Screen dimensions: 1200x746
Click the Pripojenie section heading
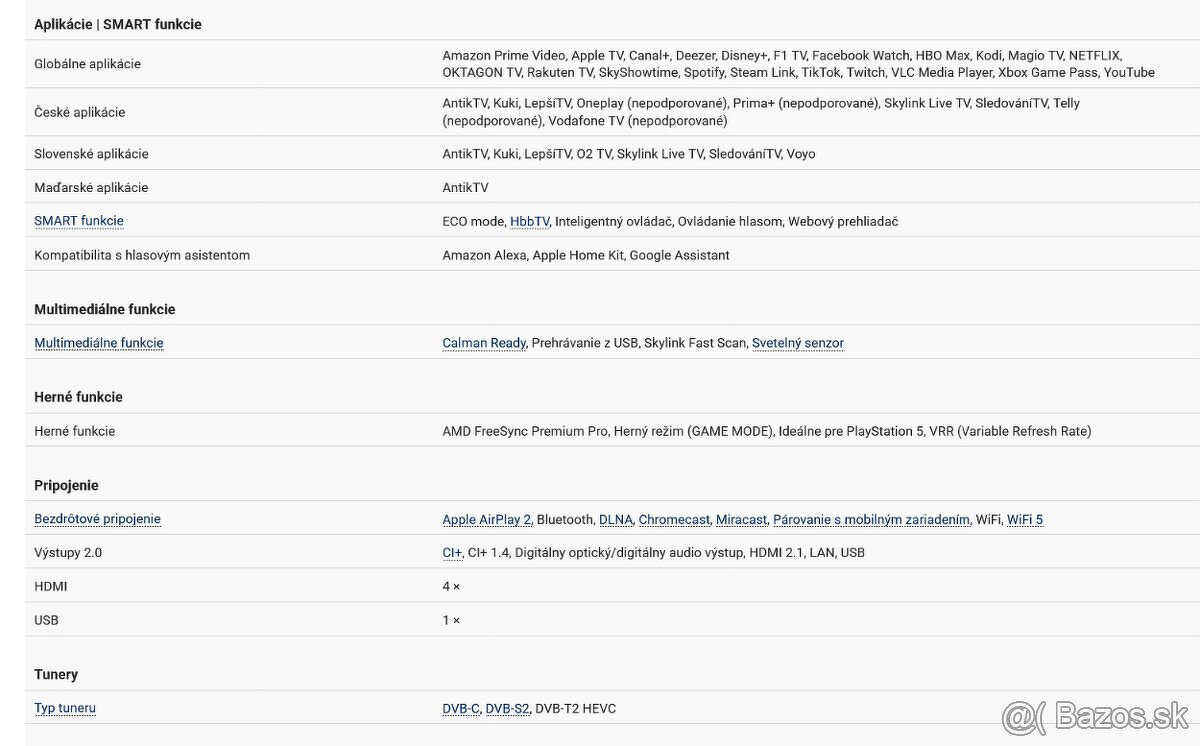[66, 485]
